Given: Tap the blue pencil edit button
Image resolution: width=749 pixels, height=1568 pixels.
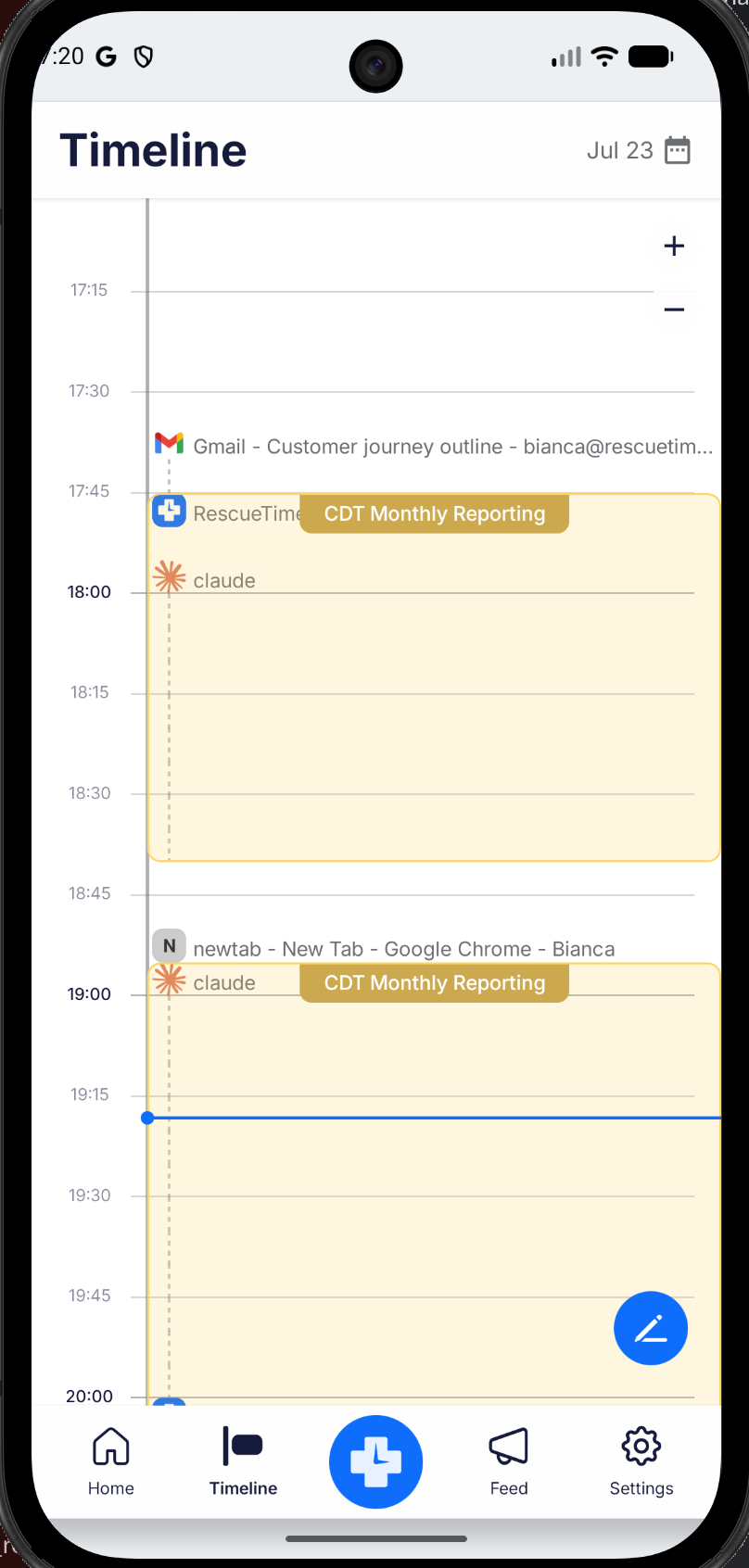Looking at the screenshot, I should [x=651, y=1328].
